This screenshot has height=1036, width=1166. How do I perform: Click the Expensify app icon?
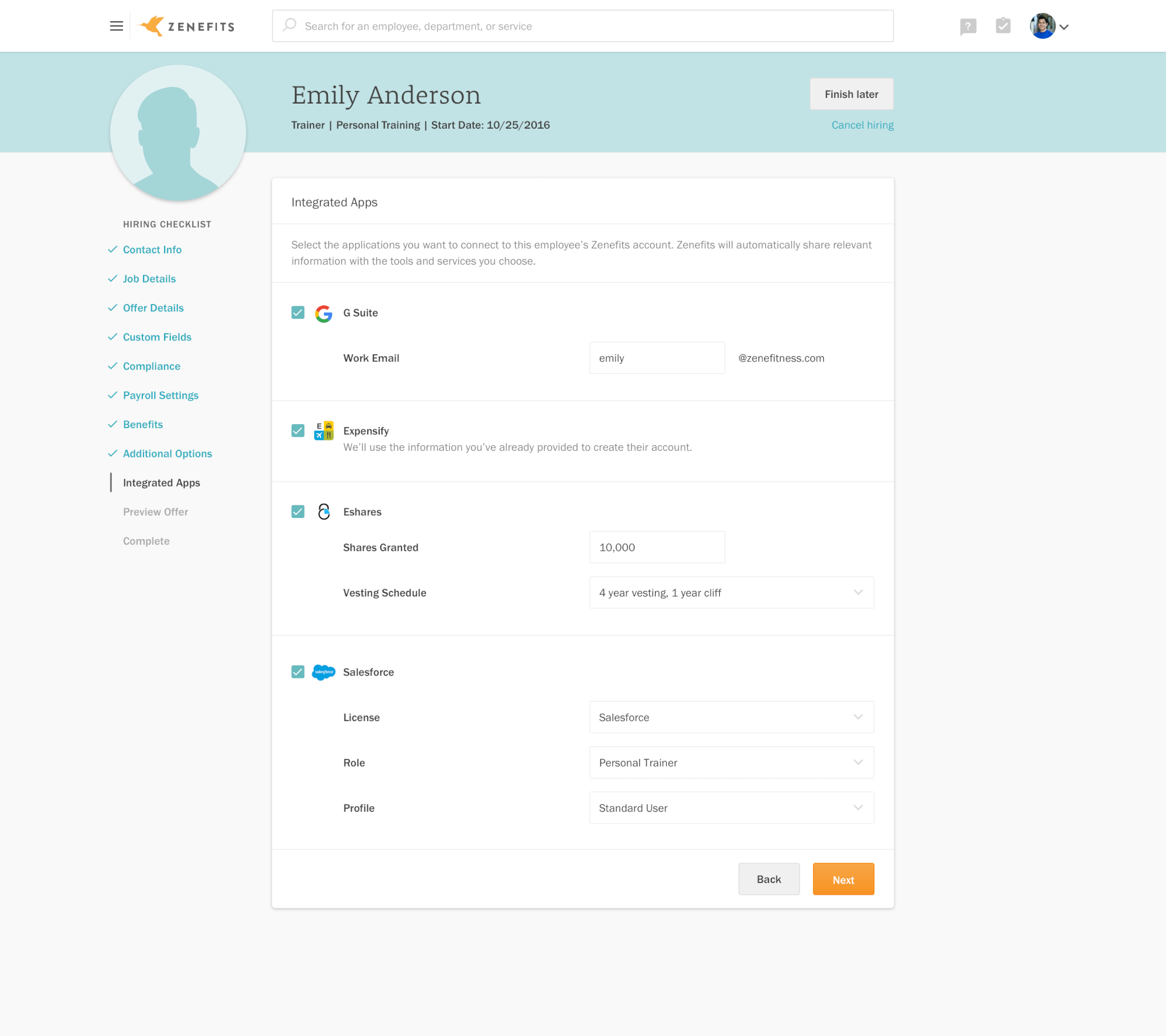[x=323, y=431]
